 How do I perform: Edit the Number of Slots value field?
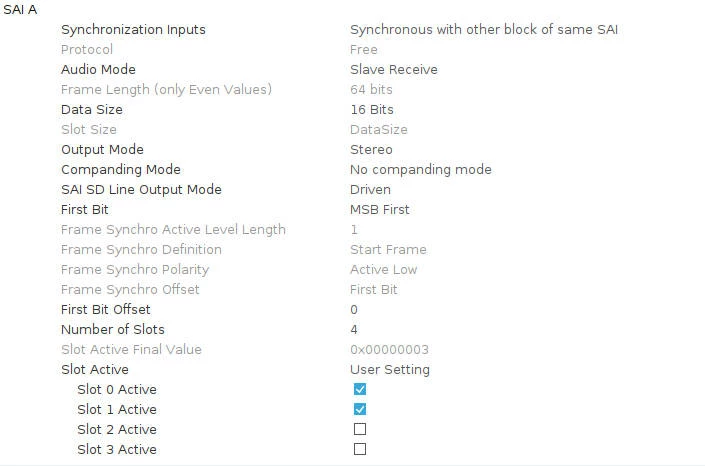pos(354,330)
